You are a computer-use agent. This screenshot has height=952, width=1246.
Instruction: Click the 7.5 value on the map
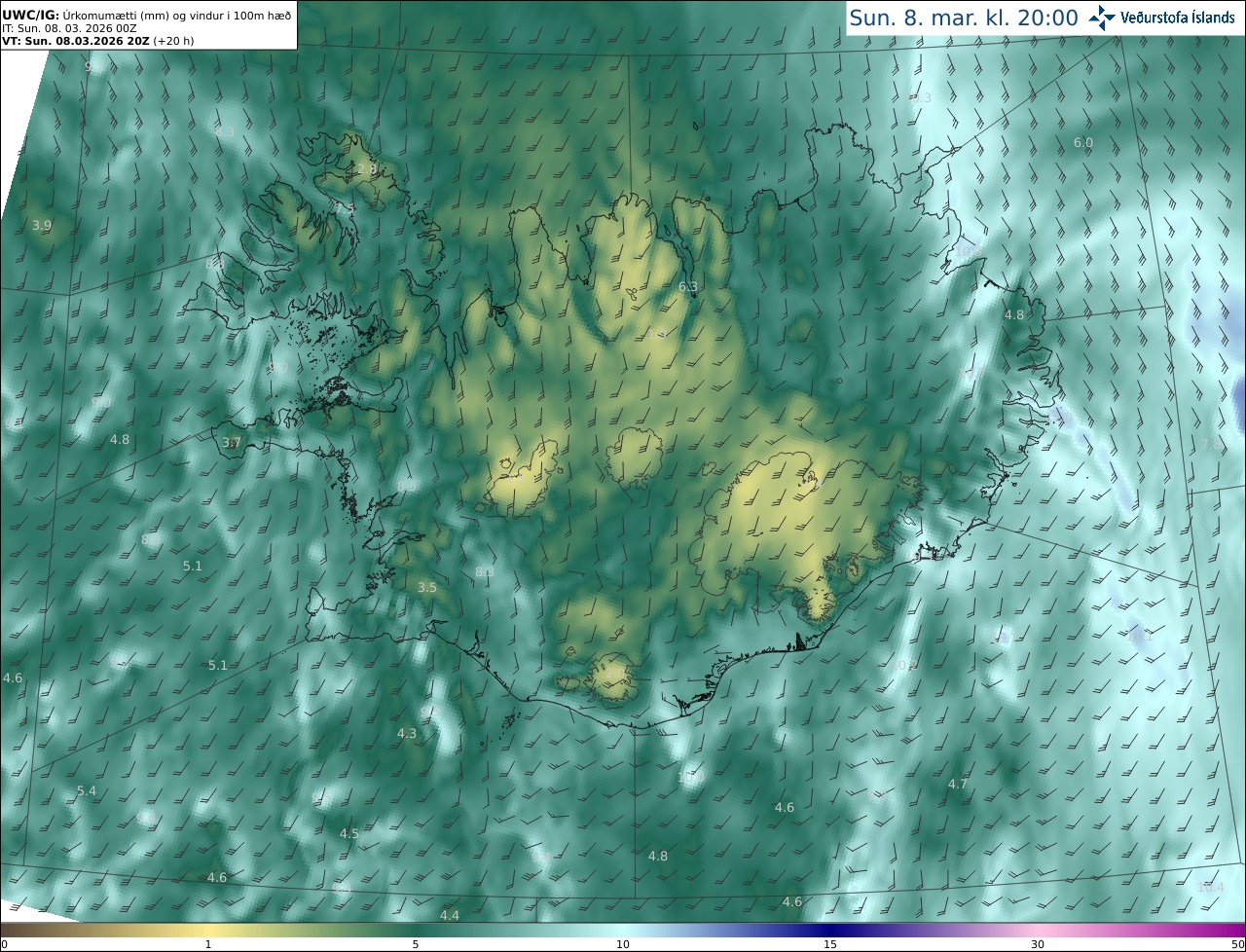pyautogui.click(x=346, y=208)
